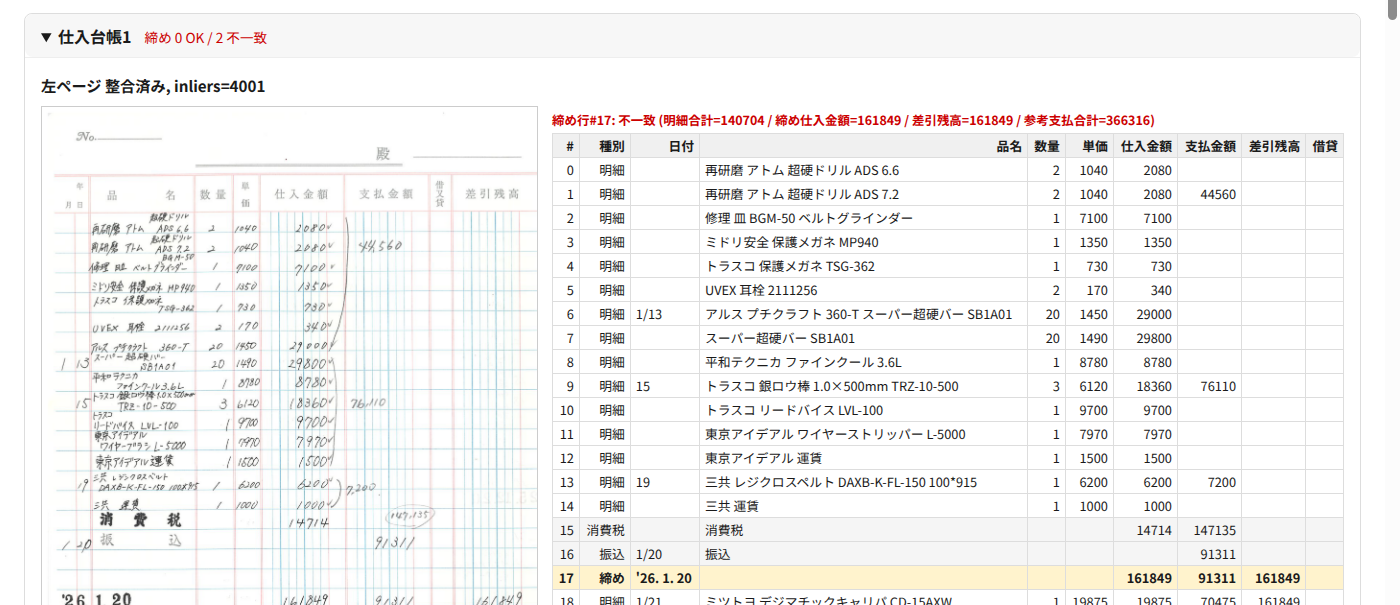The width and height of the screenshot is (1400, 605).
Task: Select 三共 レジクロスペルト DAXB-K-FL-150 cell
Action: point(864,482)
